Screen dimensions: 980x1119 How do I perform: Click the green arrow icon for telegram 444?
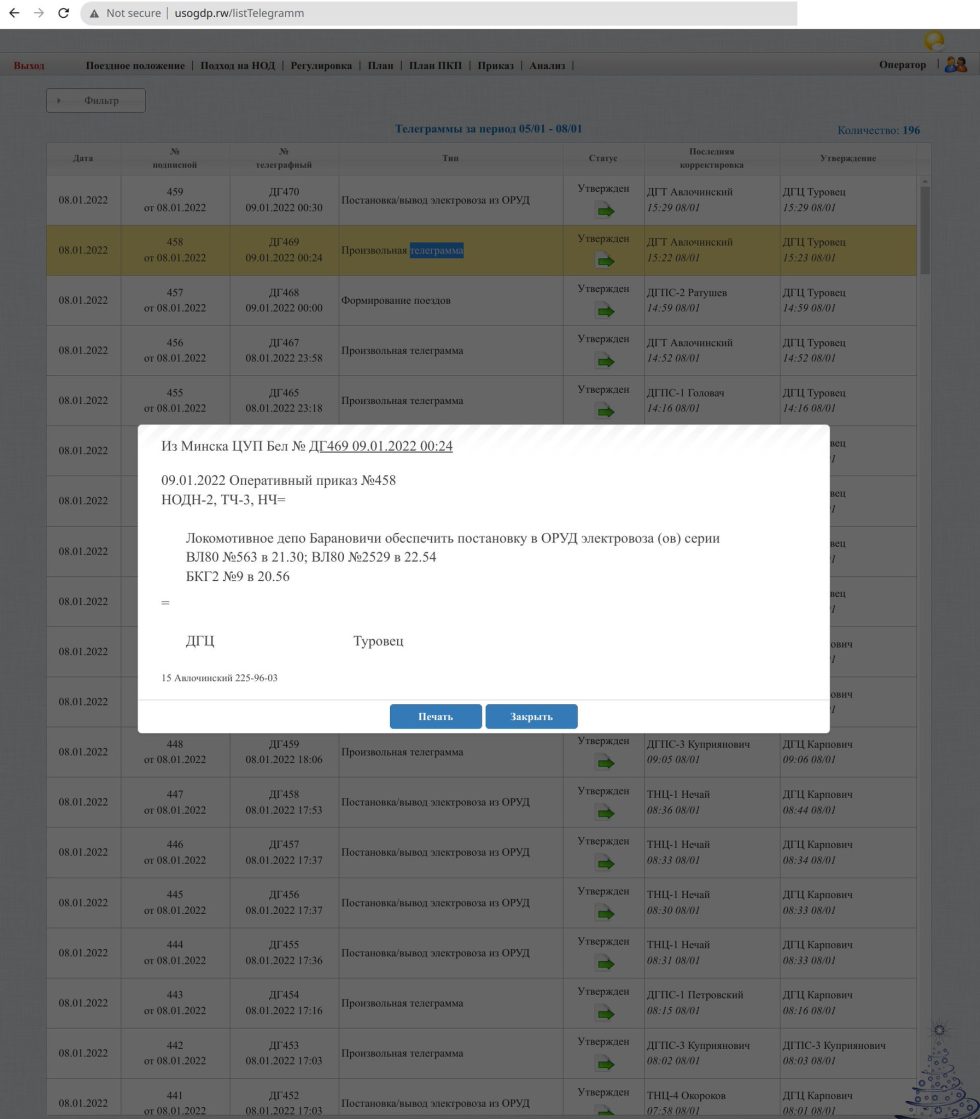[x=603, y=962]
